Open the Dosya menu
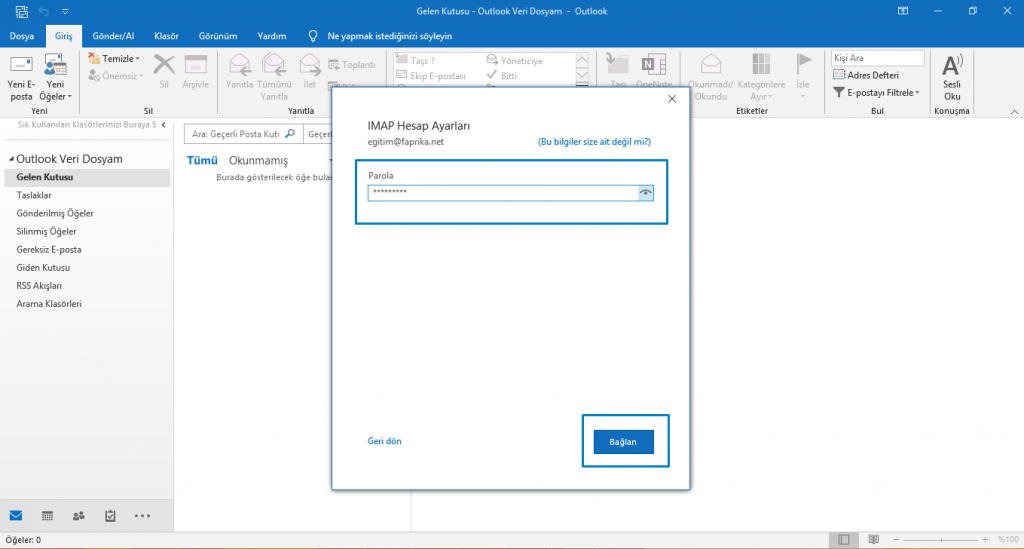 pos(21,36)
